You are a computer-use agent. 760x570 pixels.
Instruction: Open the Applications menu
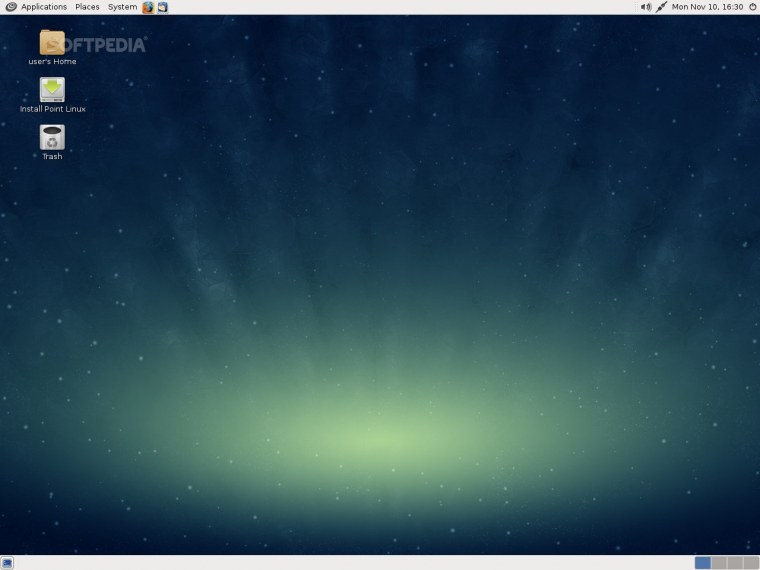43,7
